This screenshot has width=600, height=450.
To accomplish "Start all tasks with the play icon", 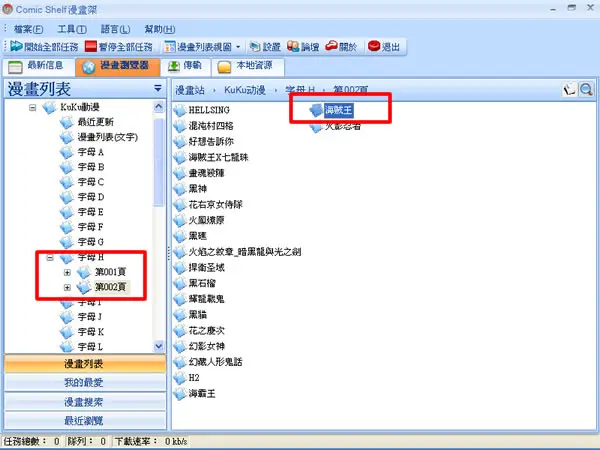I will (x=16, y=46).
